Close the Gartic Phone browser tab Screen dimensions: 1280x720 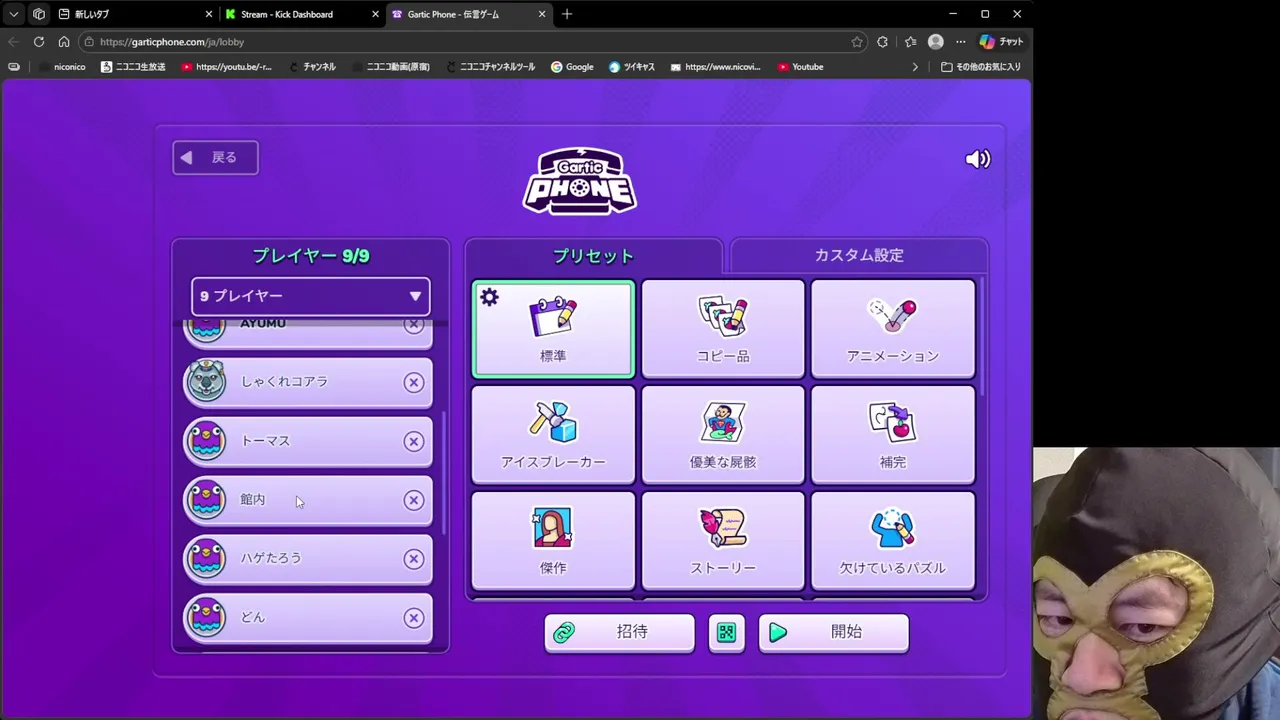pos(542,14)
